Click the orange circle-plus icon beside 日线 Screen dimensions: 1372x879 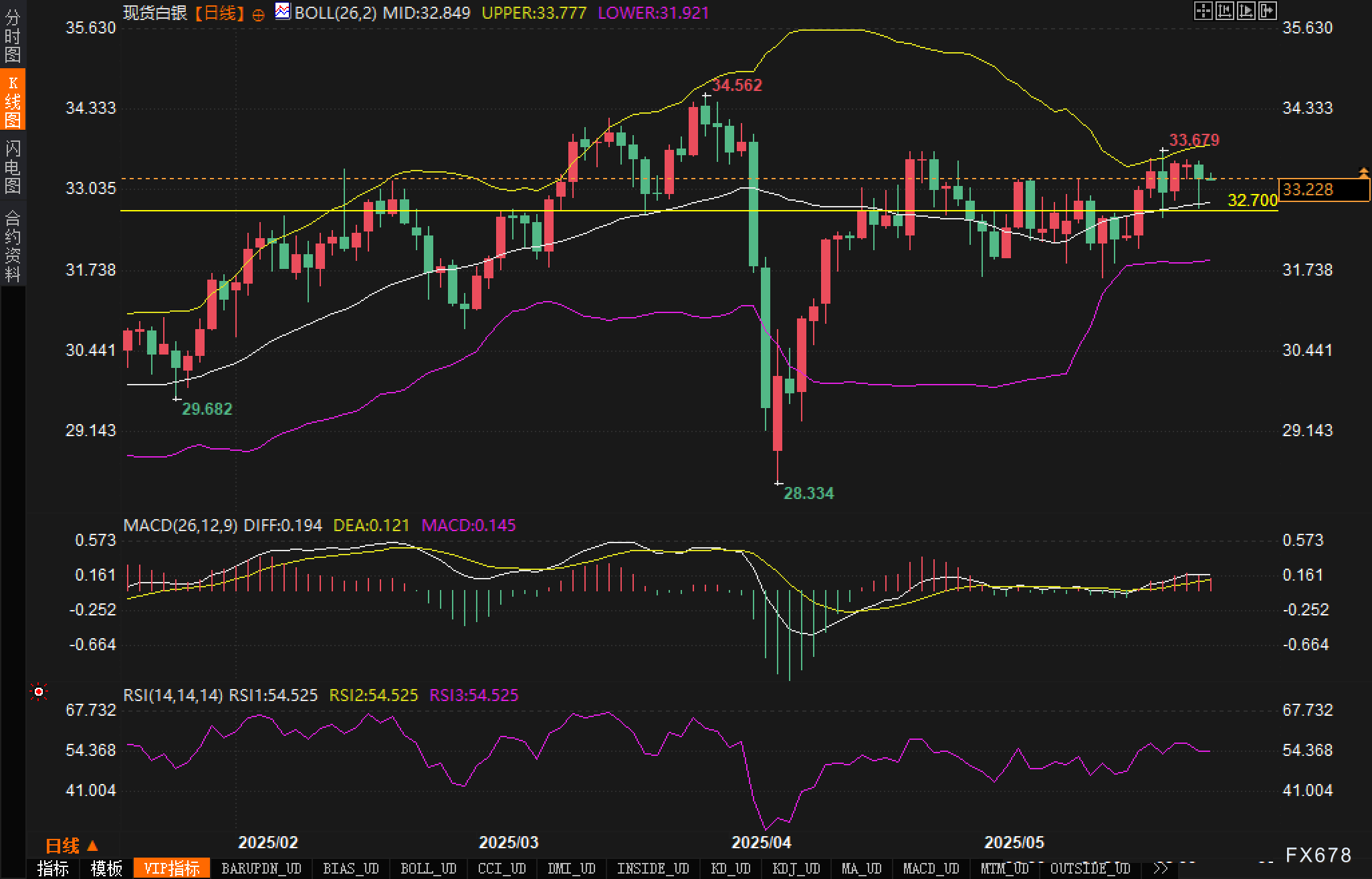(x=259, y=15)
